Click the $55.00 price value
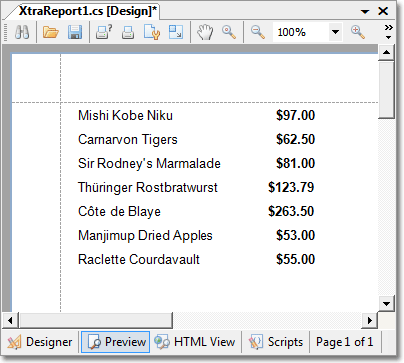The image size is (404, 363). pyautogui.click(x=296, y=259)
